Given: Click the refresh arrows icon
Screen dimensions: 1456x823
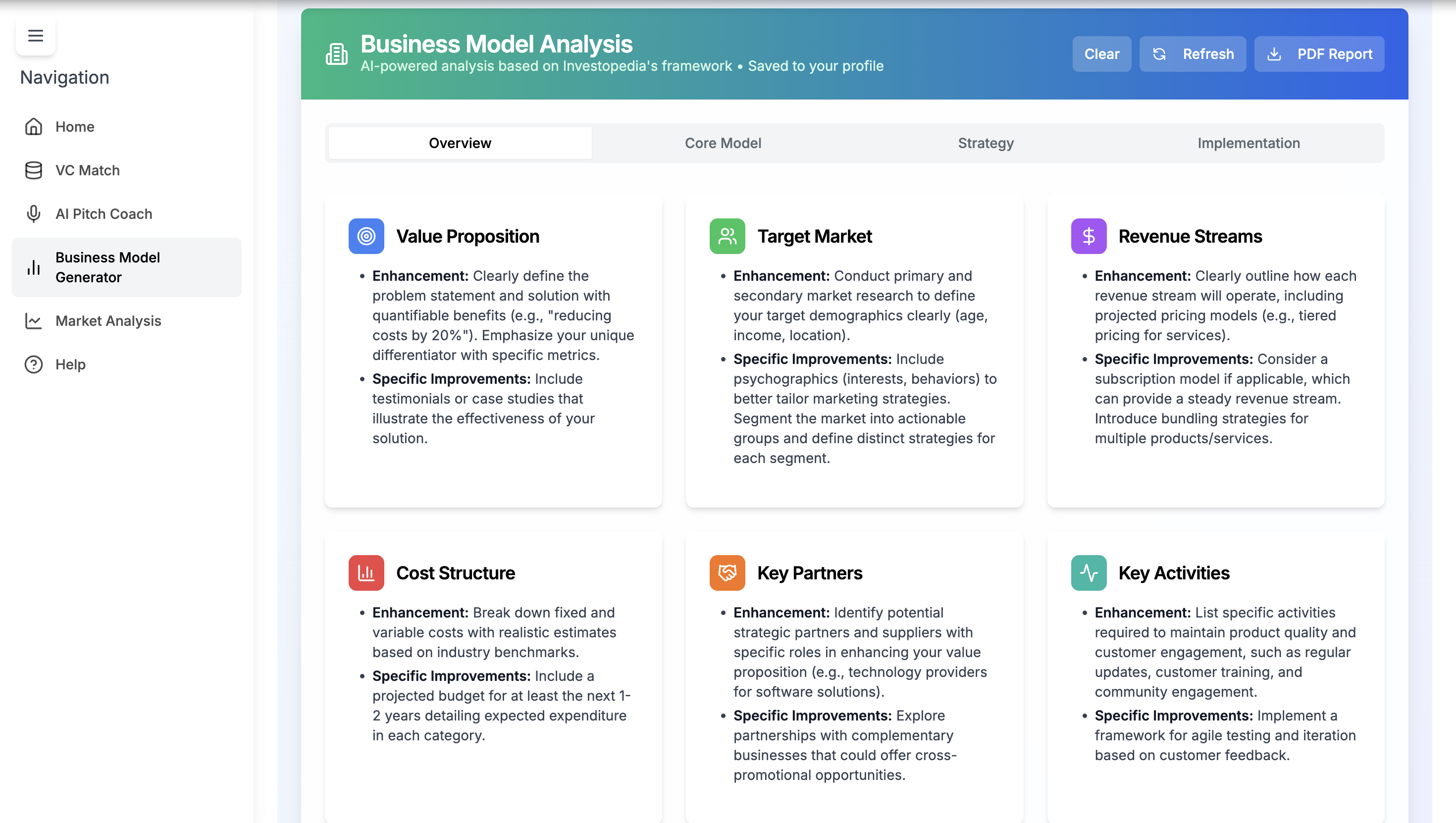Looking at the screenshot, I should [1159, 54].
